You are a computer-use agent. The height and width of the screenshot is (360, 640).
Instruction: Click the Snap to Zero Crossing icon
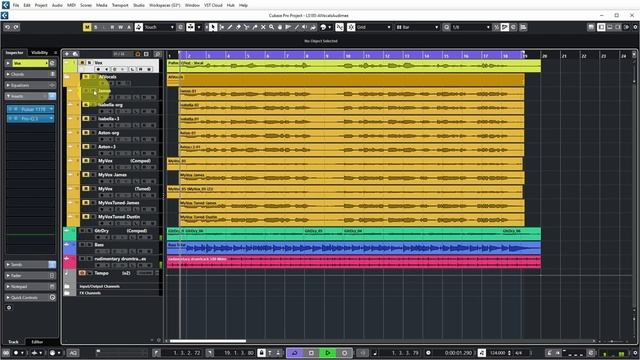tap(339, 27)
